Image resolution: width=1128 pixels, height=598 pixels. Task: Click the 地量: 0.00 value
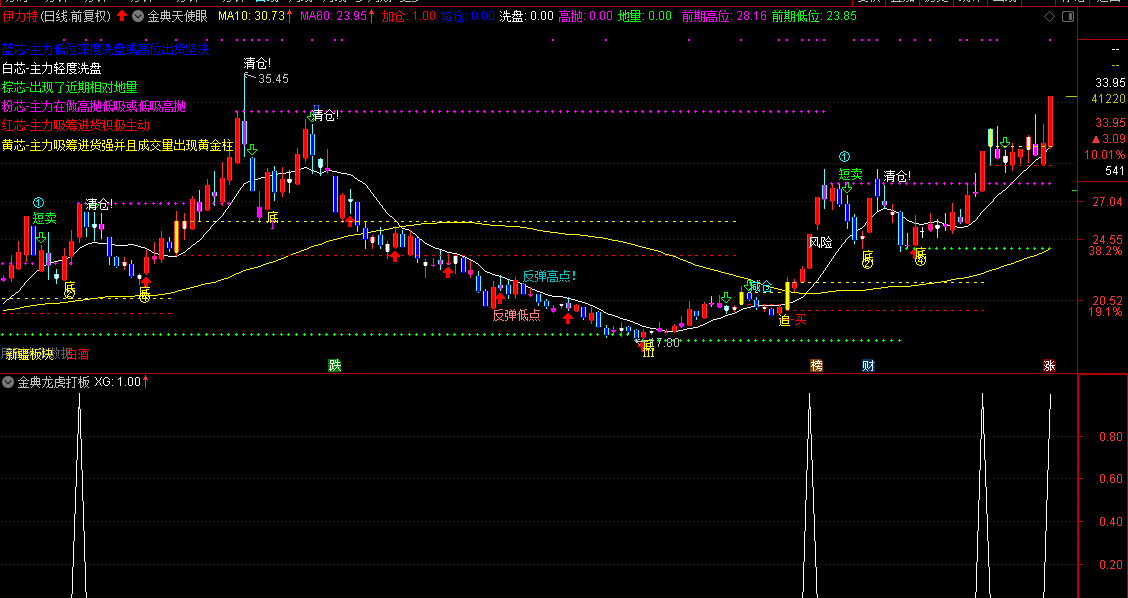coord(645,16)
